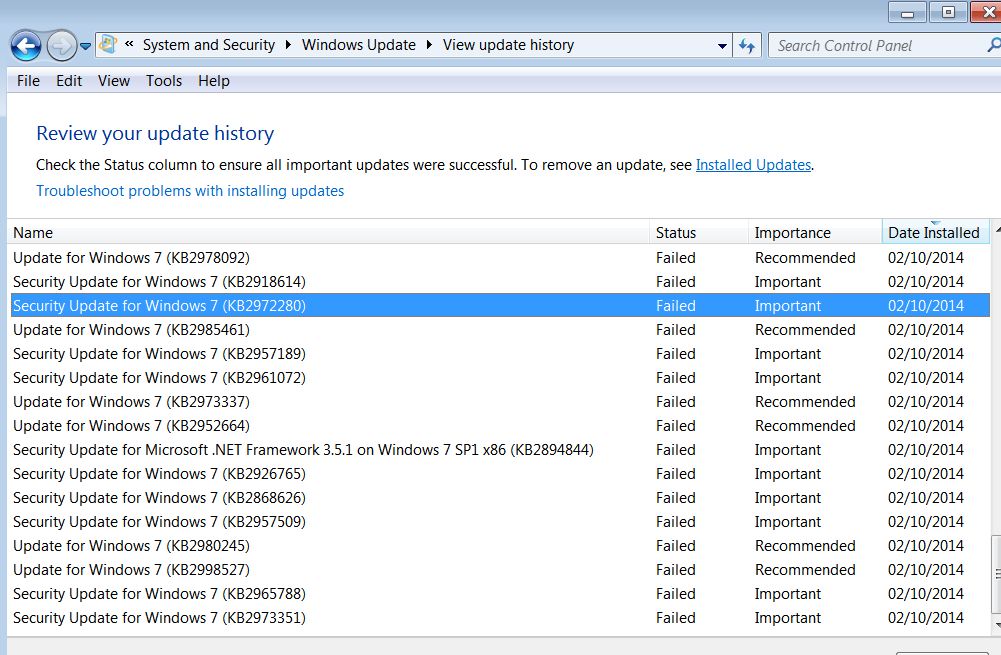Expand the hidden breadcrumb chevron
1001x655 pixels.
tap(129, 45)
